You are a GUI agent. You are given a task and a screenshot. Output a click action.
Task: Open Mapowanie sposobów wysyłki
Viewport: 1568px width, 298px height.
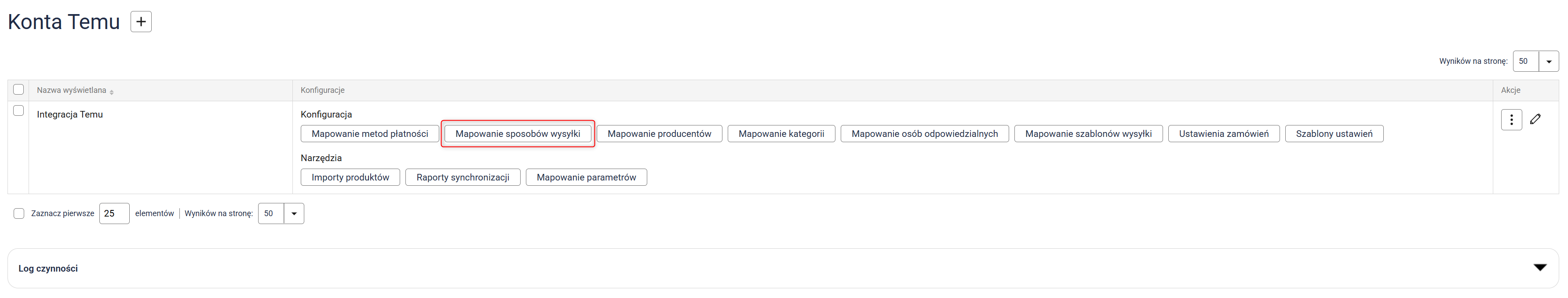click(x=518, y=134)
